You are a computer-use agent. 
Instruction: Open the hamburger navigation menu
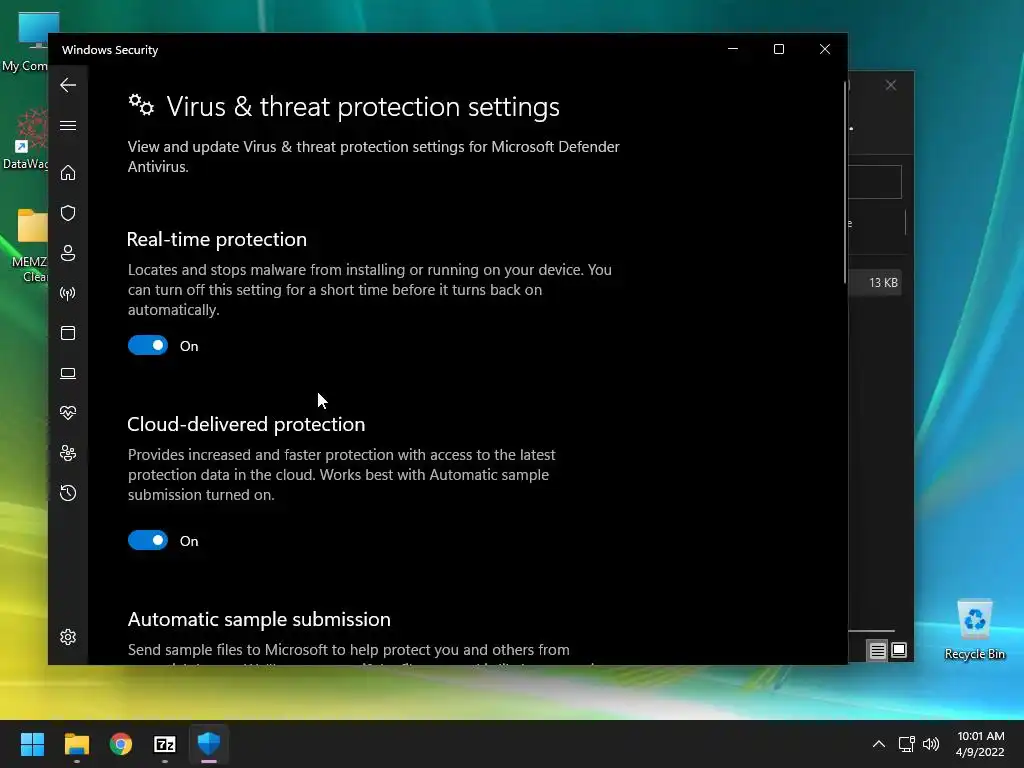pyautogui.click(x=68, y=125)
